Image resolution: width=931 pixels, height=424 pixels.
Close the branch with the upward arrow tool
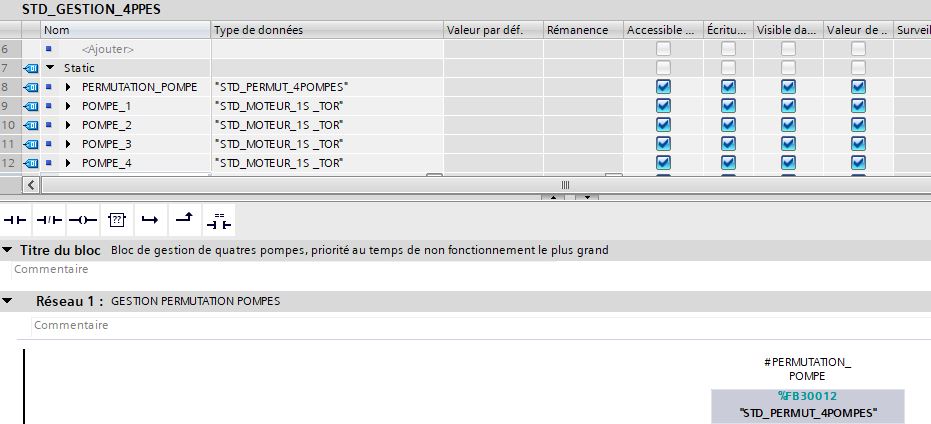tap(185, 220)
